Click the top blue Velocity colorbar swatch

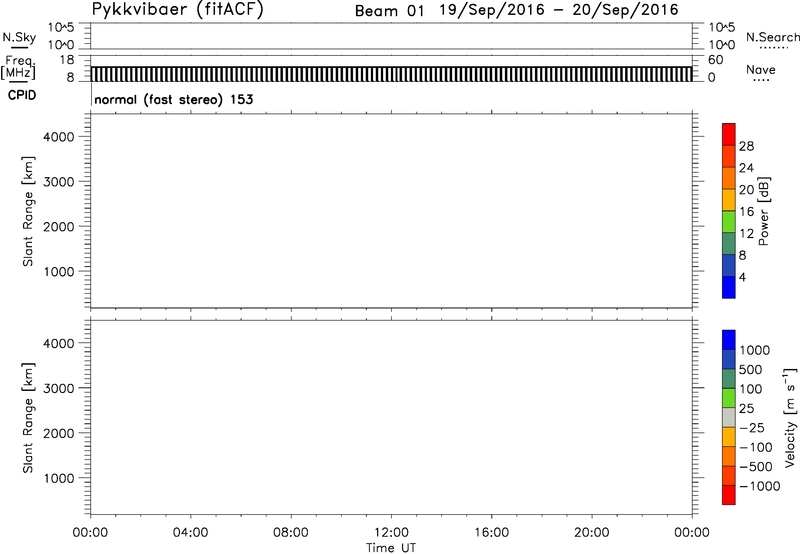tap(729, 340)
